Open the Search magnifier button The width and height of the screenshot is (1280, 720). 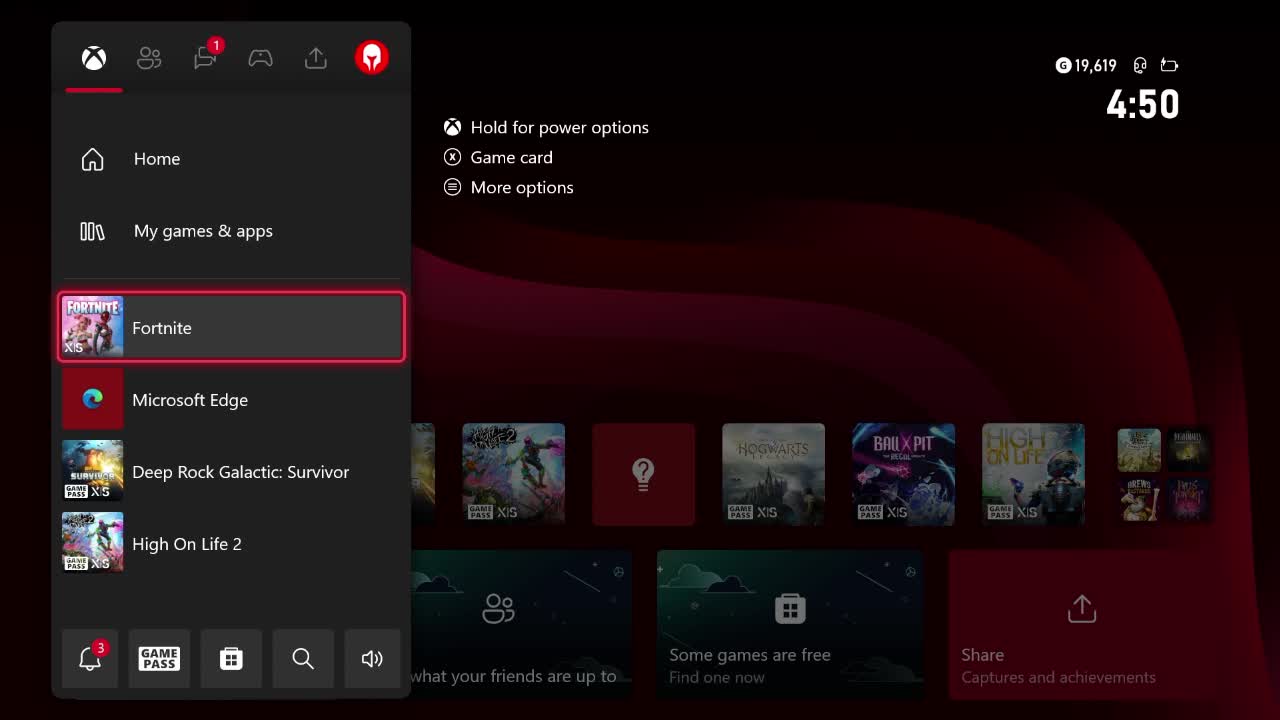(x=303, y=658)
